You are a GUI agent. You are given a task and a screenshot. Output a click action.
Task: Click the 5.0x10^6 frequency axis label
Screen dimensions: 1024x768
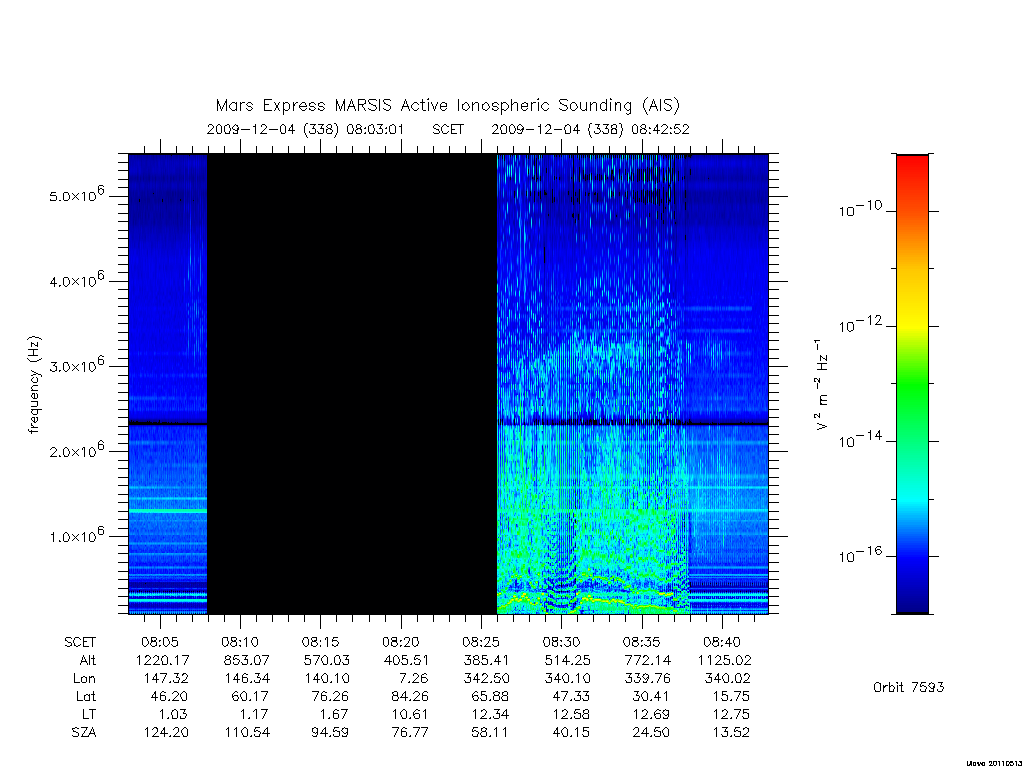coord(76,194)
